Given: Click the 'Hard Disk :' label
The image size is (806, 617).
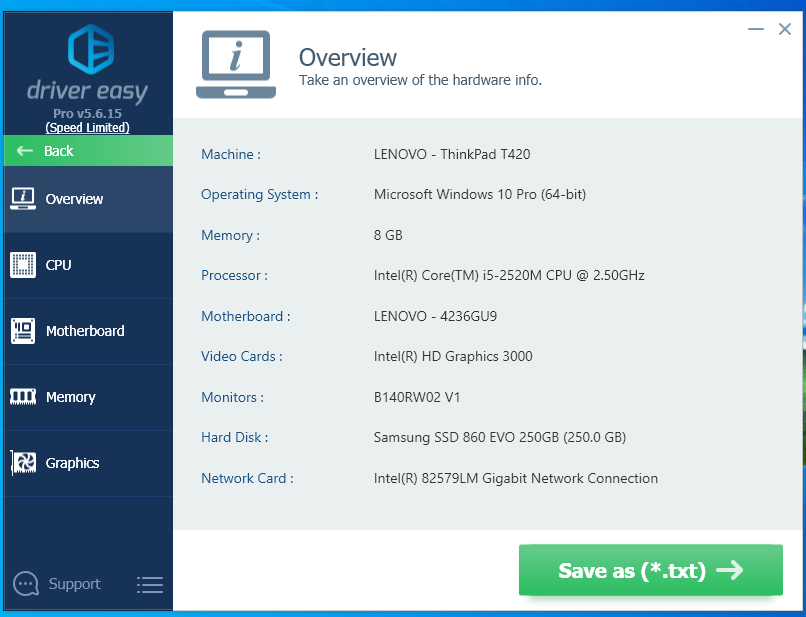Looking at the screenshot, I should tap(234, 438).
